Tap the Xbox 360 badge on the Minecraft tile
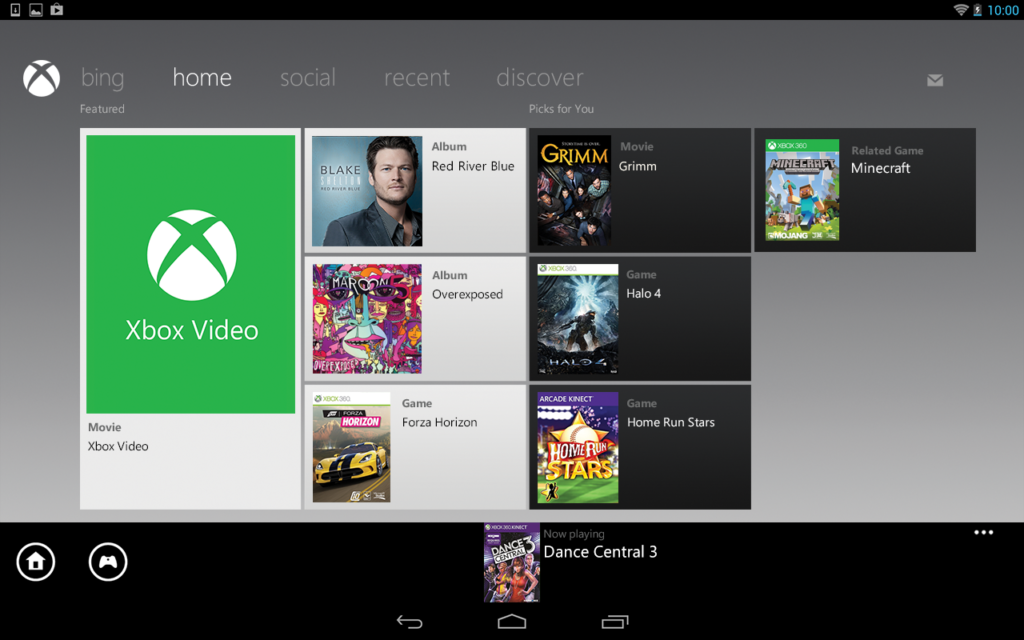Viewport: 1024px width, 640px height. coord(789,146)
